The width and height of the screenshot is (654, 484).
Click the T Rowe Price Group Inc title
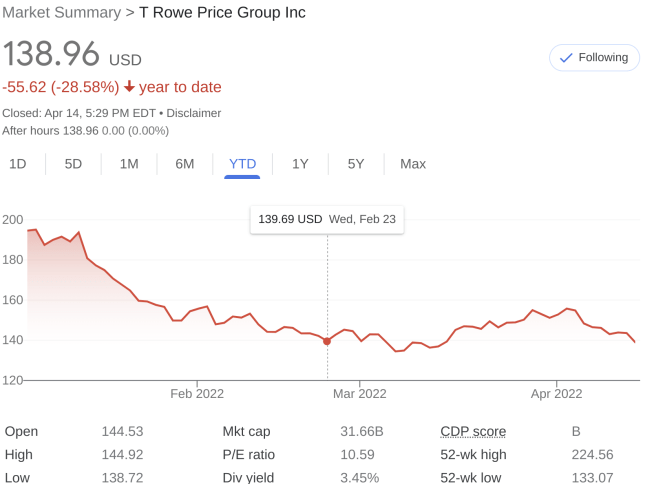click(222, 13)
